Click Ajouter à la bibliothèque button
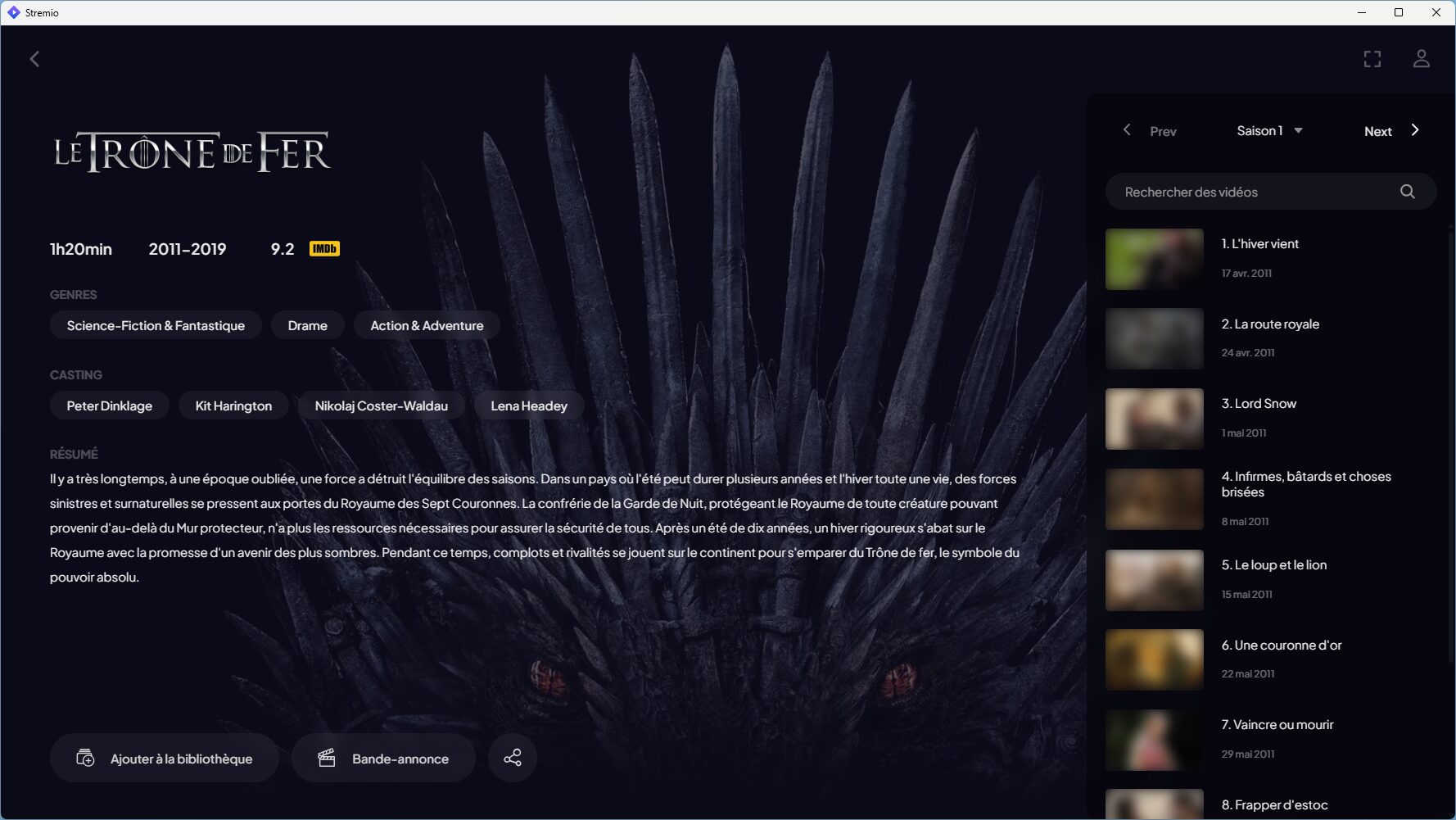 pos(165,758)
